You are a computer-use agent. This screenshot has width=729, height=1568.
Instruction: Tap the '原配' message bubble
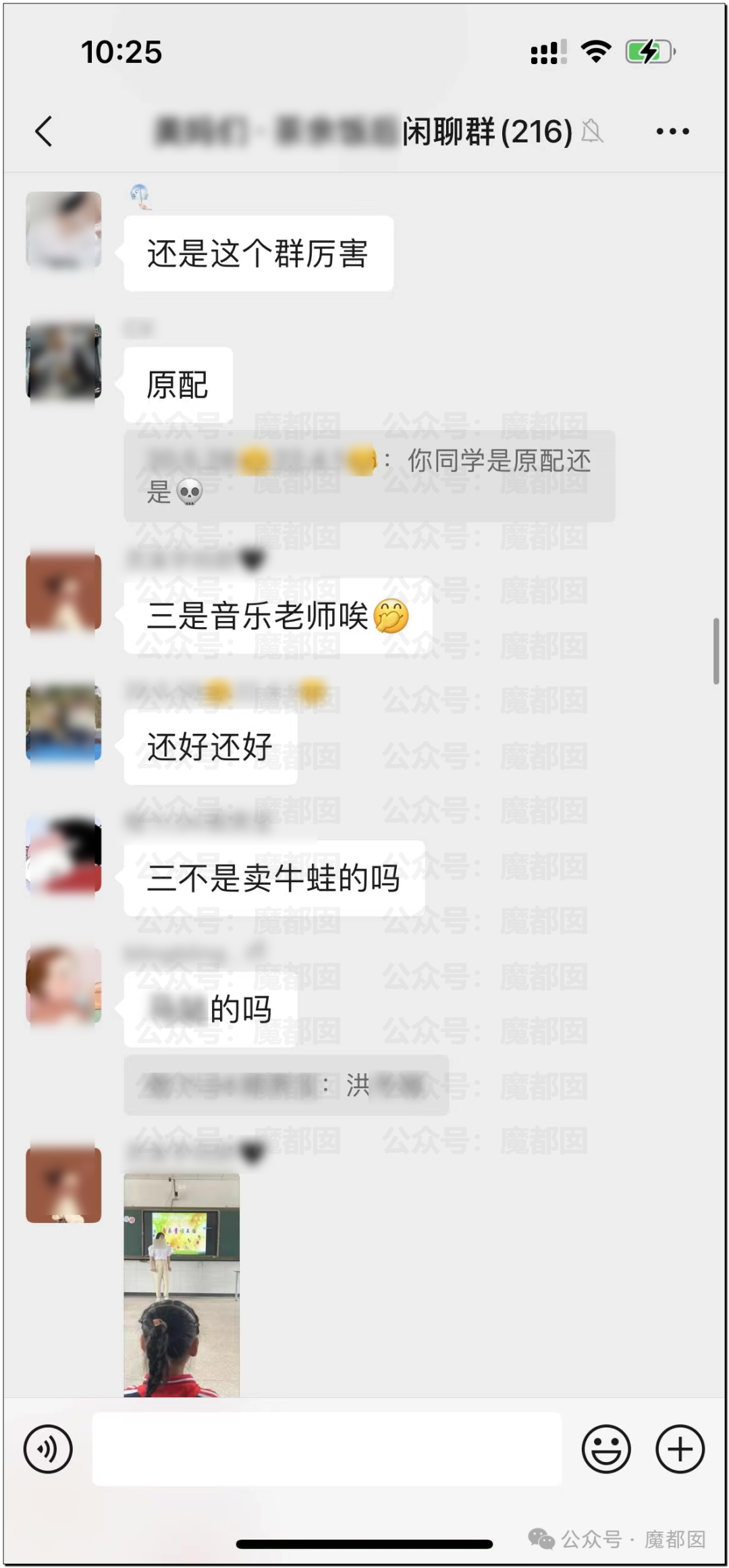[x=178, y=385]
